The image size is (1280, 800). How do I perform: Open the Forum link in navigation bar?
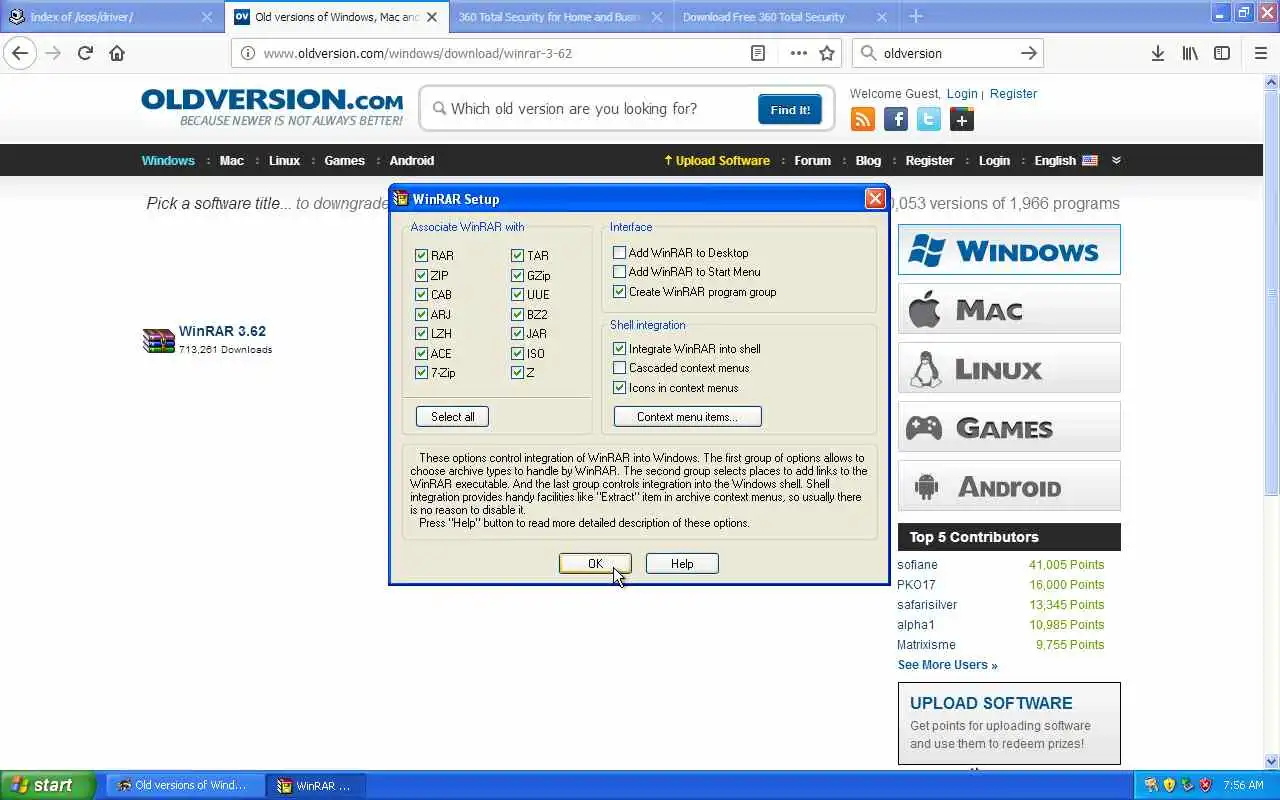click(x=812, y=160)
